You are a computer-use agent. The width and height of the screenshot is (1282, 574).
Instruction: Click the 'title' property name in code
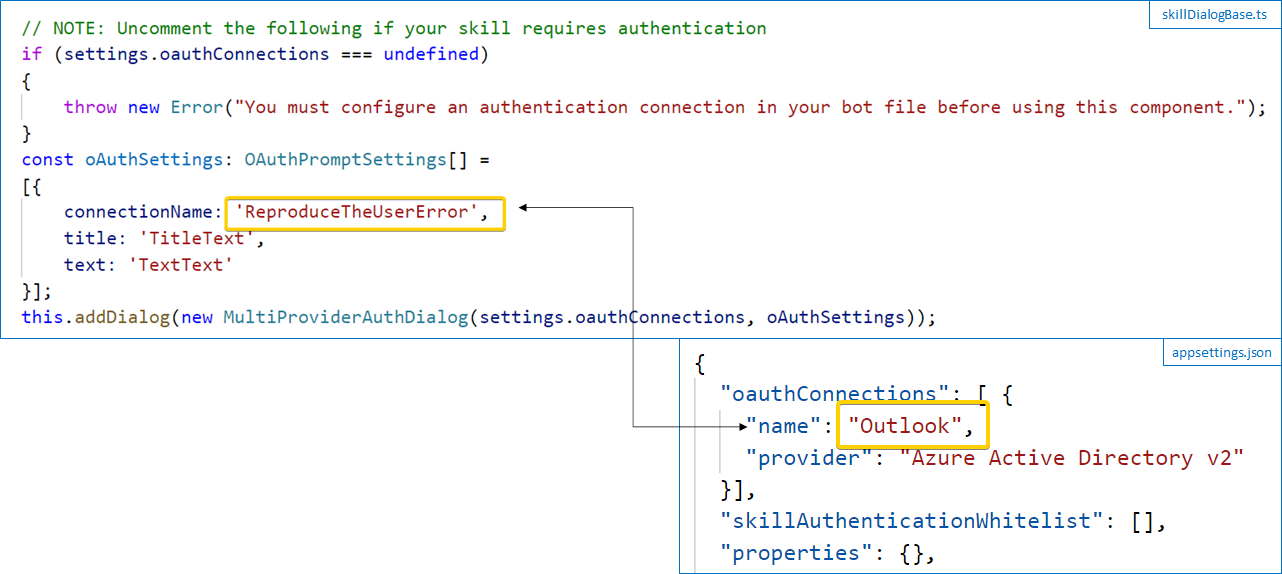[x=91, y=238]
